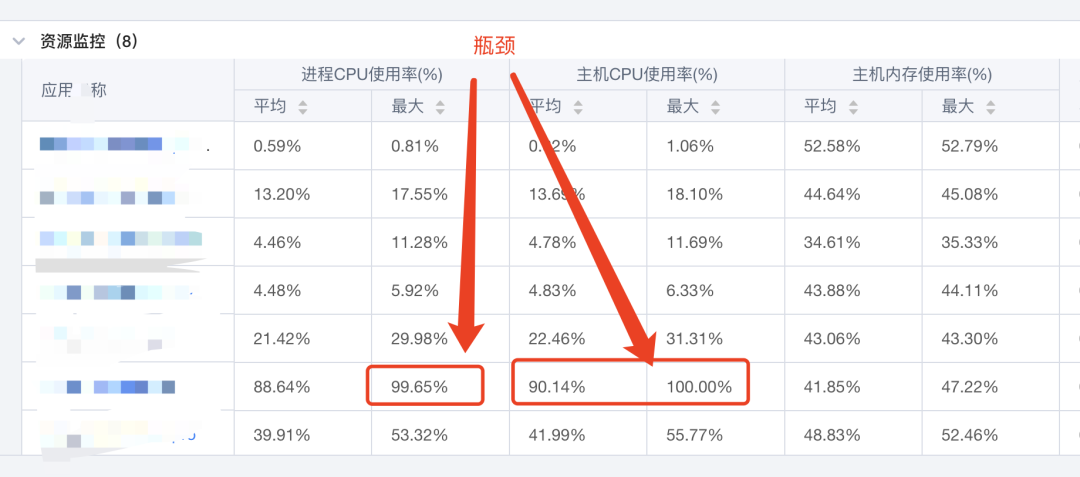Select the 100.00% host CPU max cell
The image size is (1080, 477).
pyautogui.click(x=698, y=387)
